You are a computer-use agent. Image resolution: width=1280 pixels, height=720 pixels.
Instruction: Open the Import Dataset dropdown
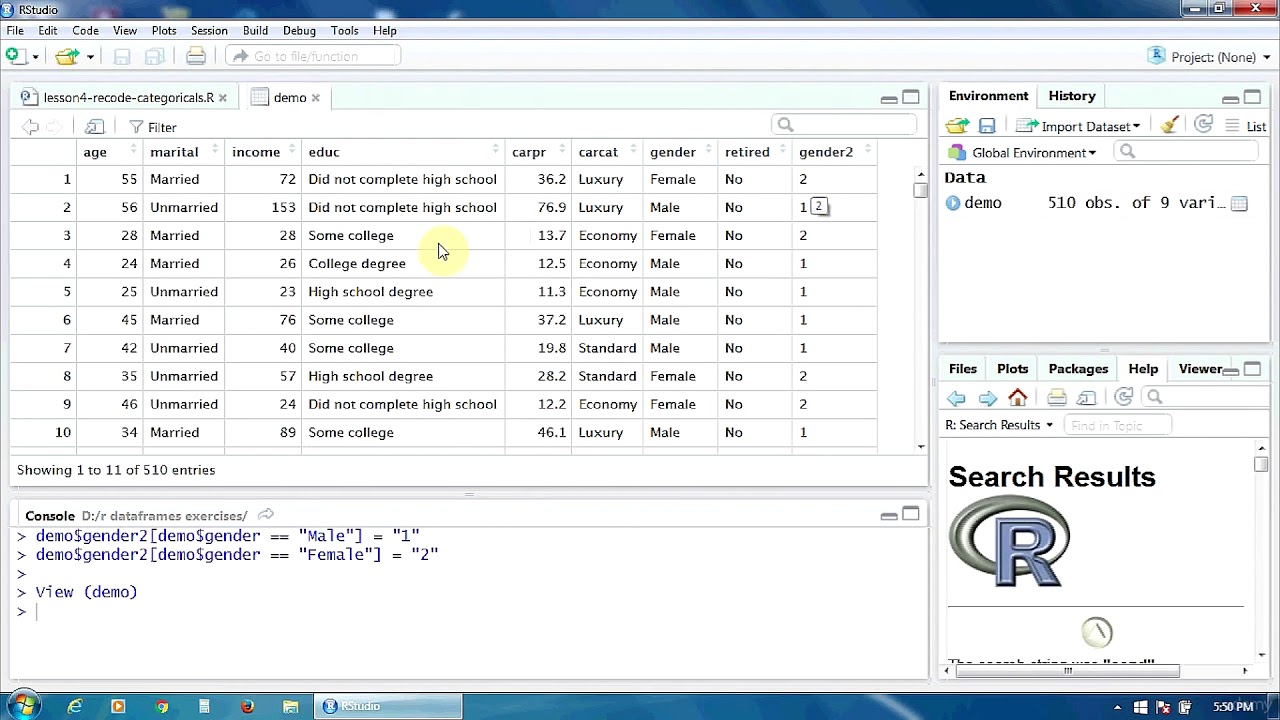pos(1078,126)
